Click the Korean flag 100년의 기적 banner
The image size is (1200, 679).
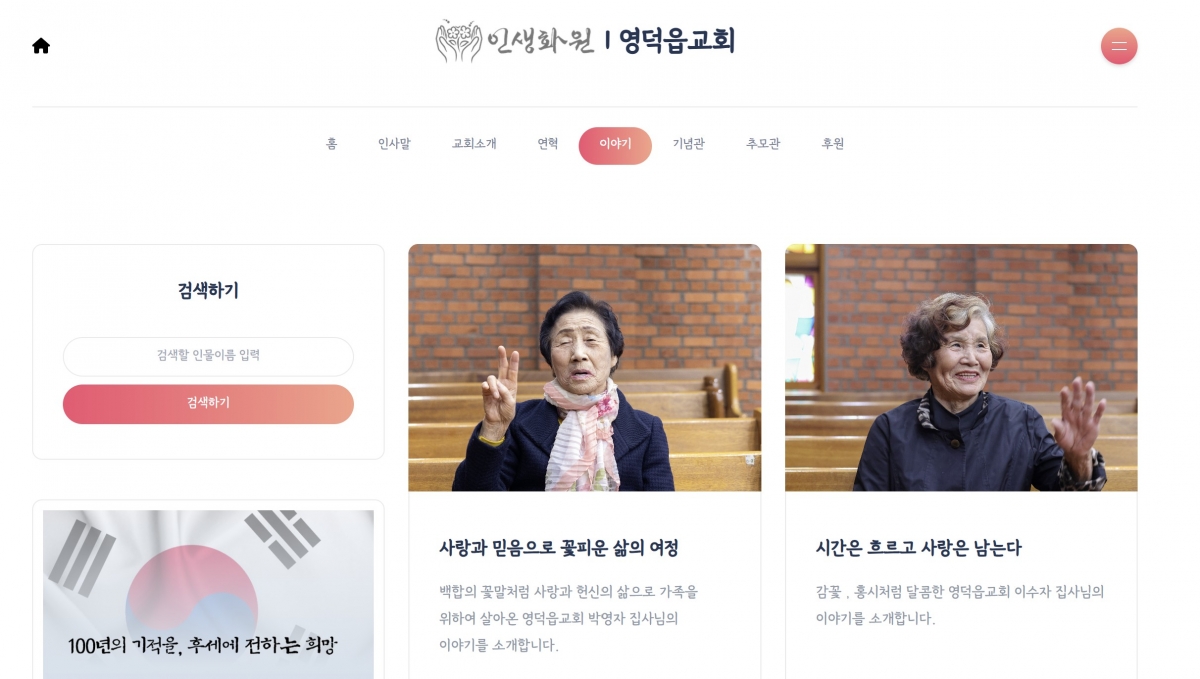pos(208,595)
